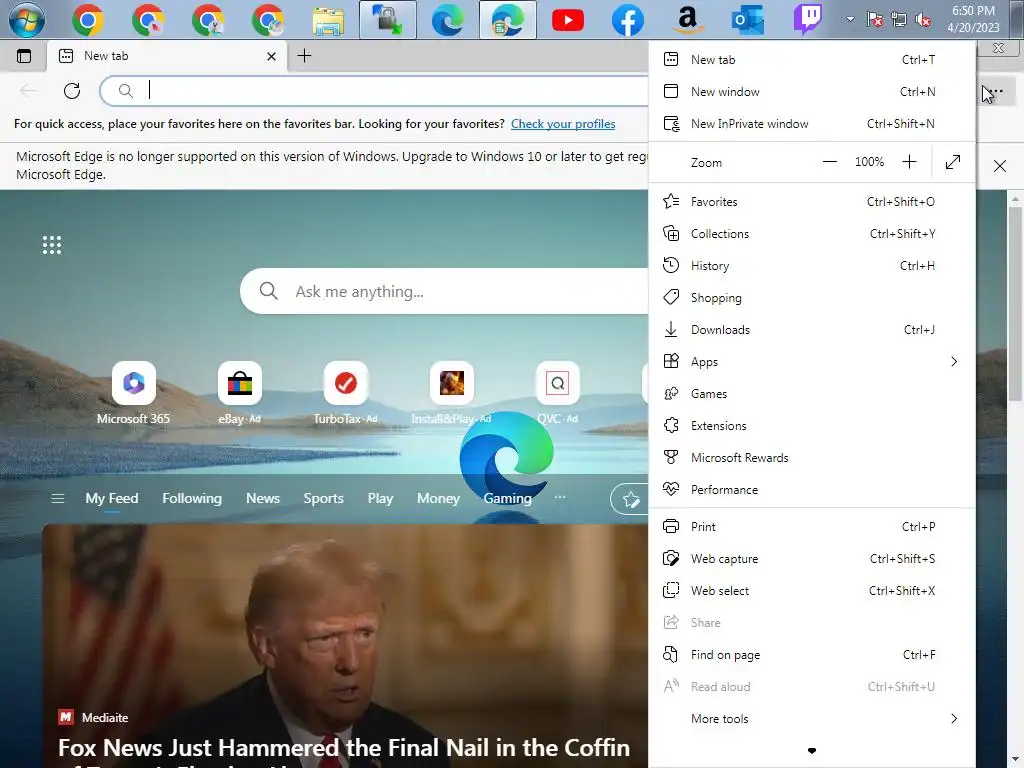Viewport: 1024px width, 768px height.
Task: Open Performance from the menu
Action: click(812, 490)
